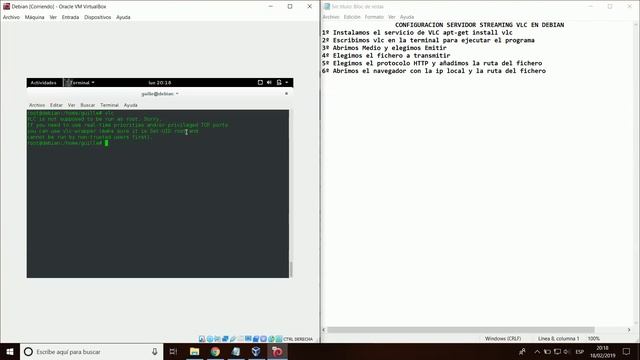Click the GNOME clock showing lun 20:18
This screenshot has height=360, width=640.
click(160, 82)
